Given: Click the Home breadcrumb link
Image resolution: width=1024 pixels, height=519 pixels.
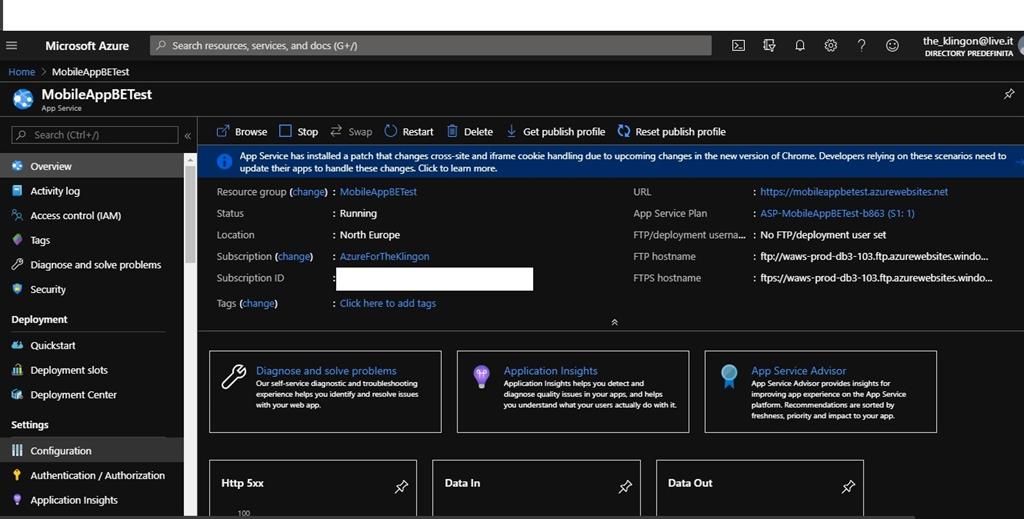Looking at the screenshot, I should pos(22,72).
